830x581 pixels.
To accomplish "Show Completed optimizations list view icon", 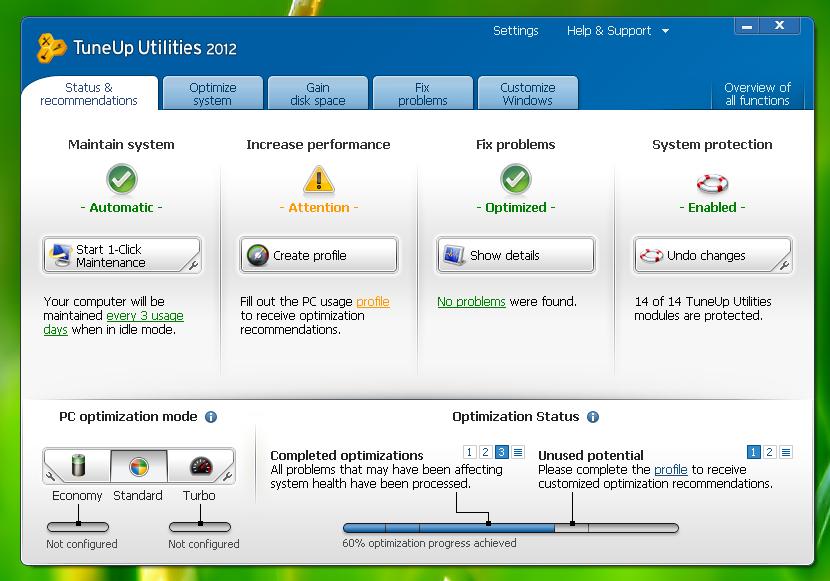I will coord(518,452).
